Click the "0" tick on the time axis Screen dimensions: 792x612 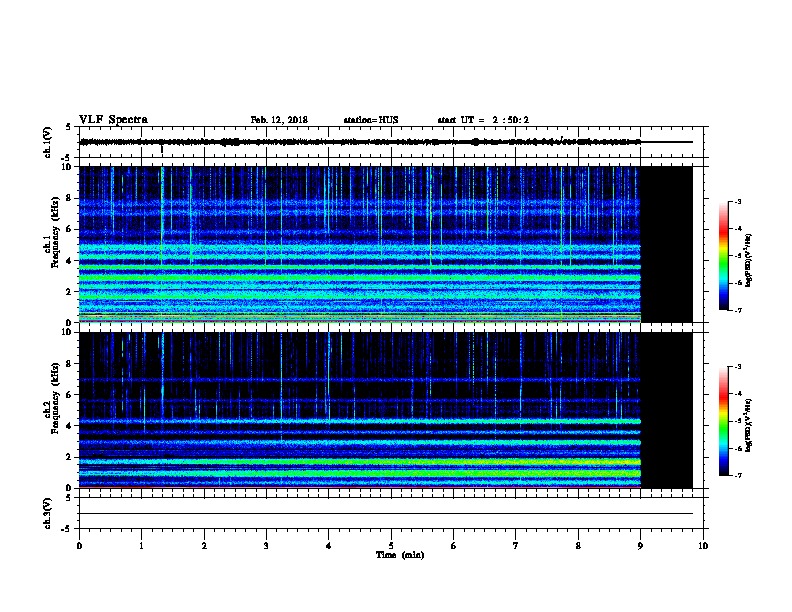pyautogui.click(x=79, y=546)
